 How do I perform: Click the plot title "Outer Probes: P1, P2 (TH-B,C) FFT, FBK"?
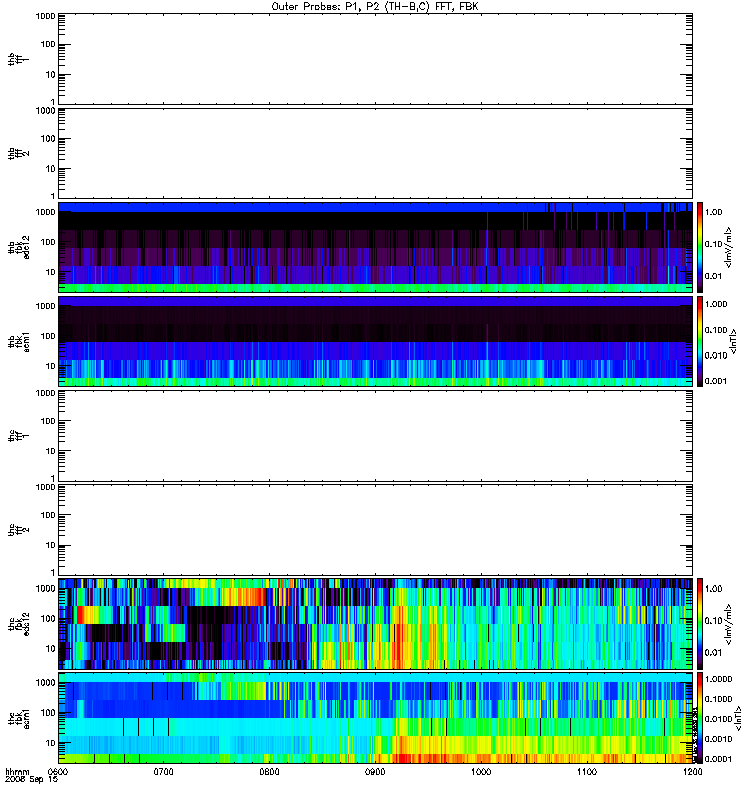[x=375, y=7]
